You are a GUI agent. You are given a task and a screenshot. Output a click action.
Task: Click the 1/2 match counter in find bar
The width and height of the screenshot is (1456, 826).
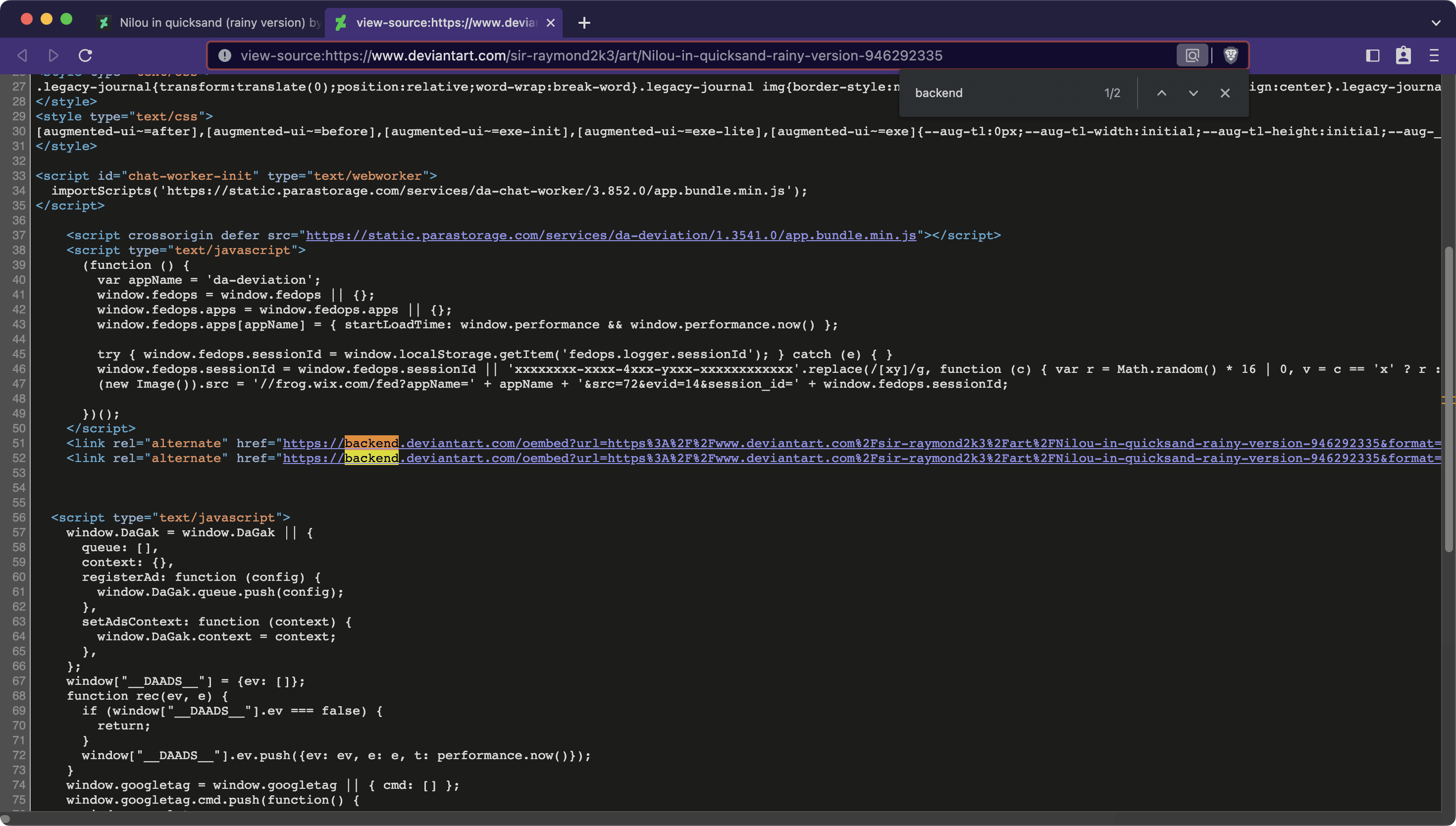tap(1112, 93)
